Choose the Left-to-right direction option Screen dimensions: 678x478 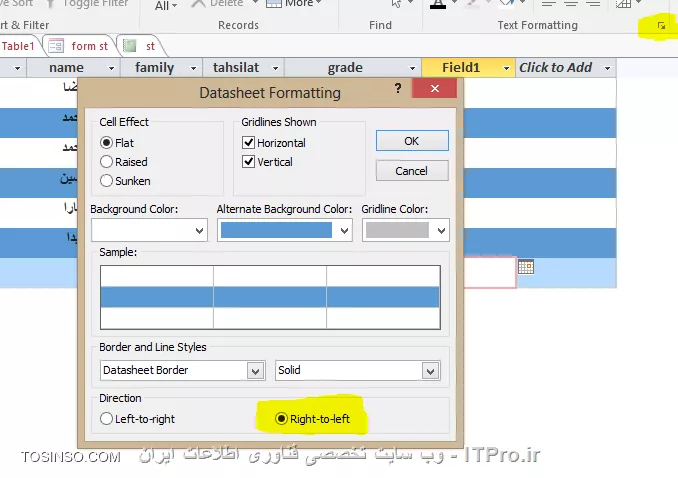[107, 419]
